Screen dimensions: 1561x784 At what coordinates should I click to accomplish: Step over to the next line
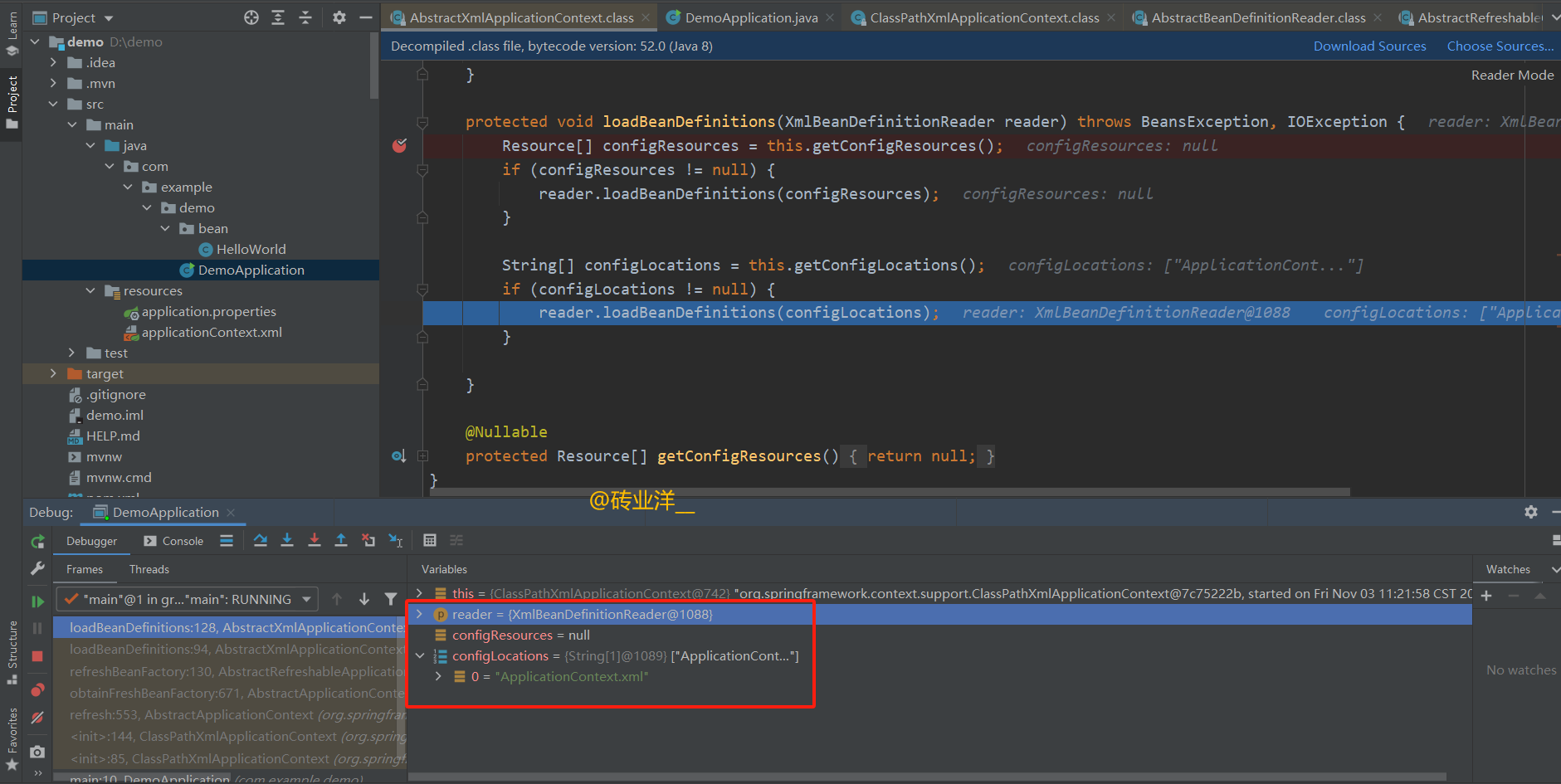click(x=260, y=541)
